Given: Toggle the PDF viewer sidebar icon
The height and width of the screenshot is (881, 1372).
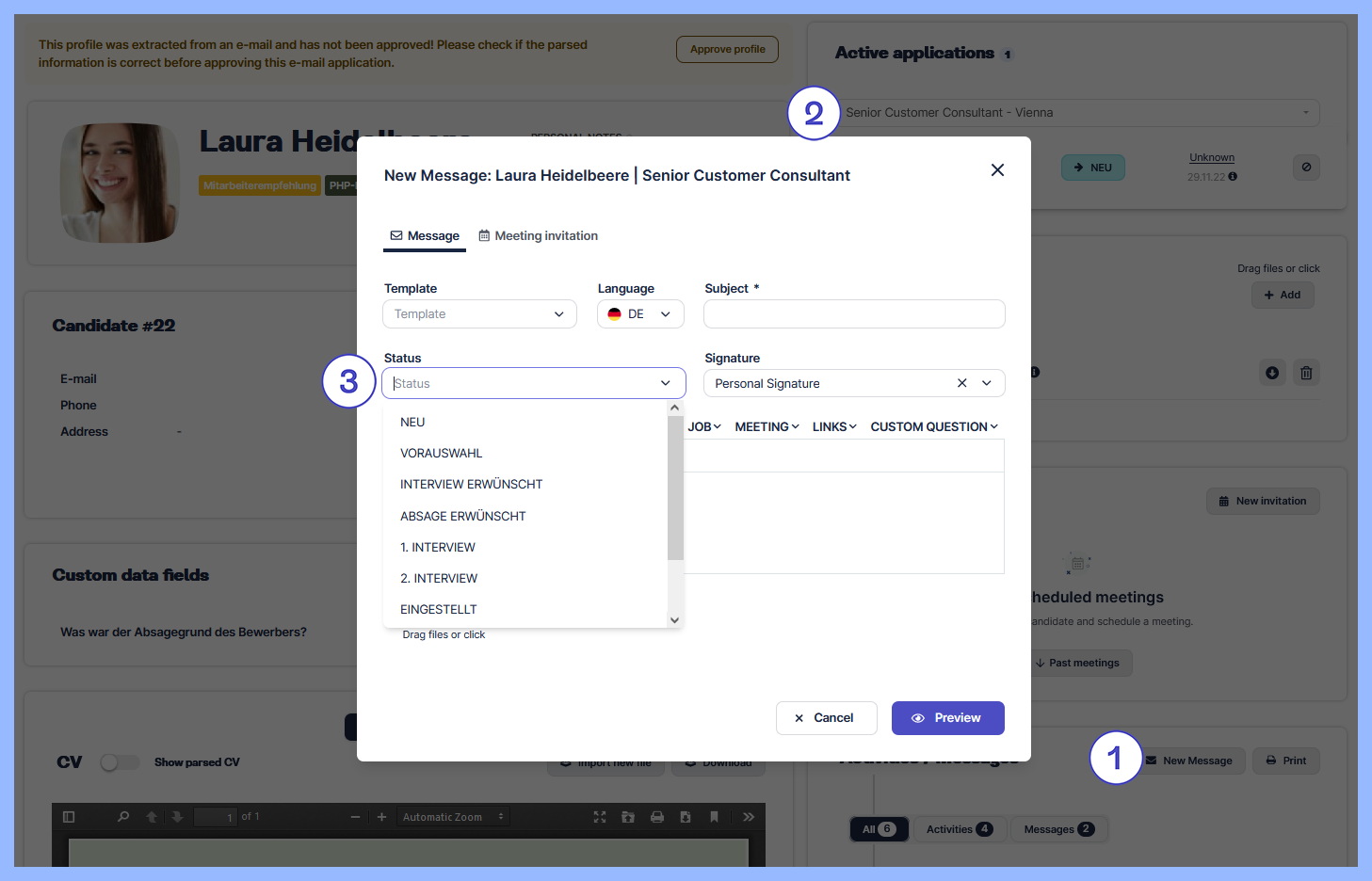Looking at the screenshot, I should [x=69, y=817].
